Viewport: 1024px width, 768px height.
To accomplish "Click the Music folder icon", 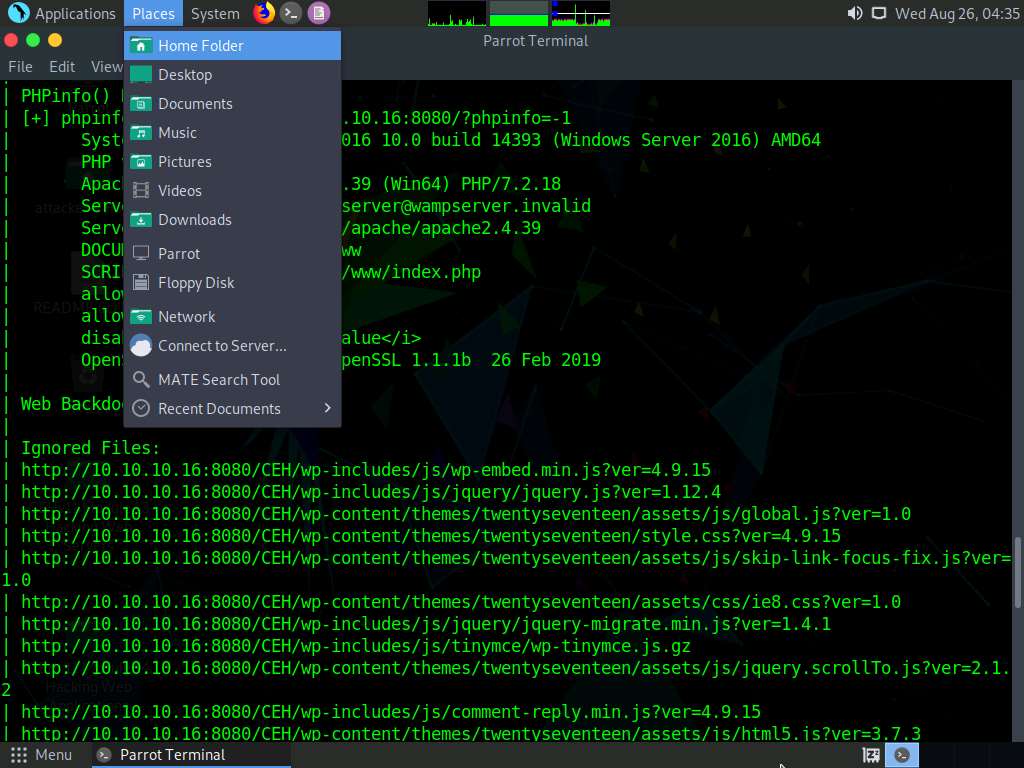I will click(140, 133).
